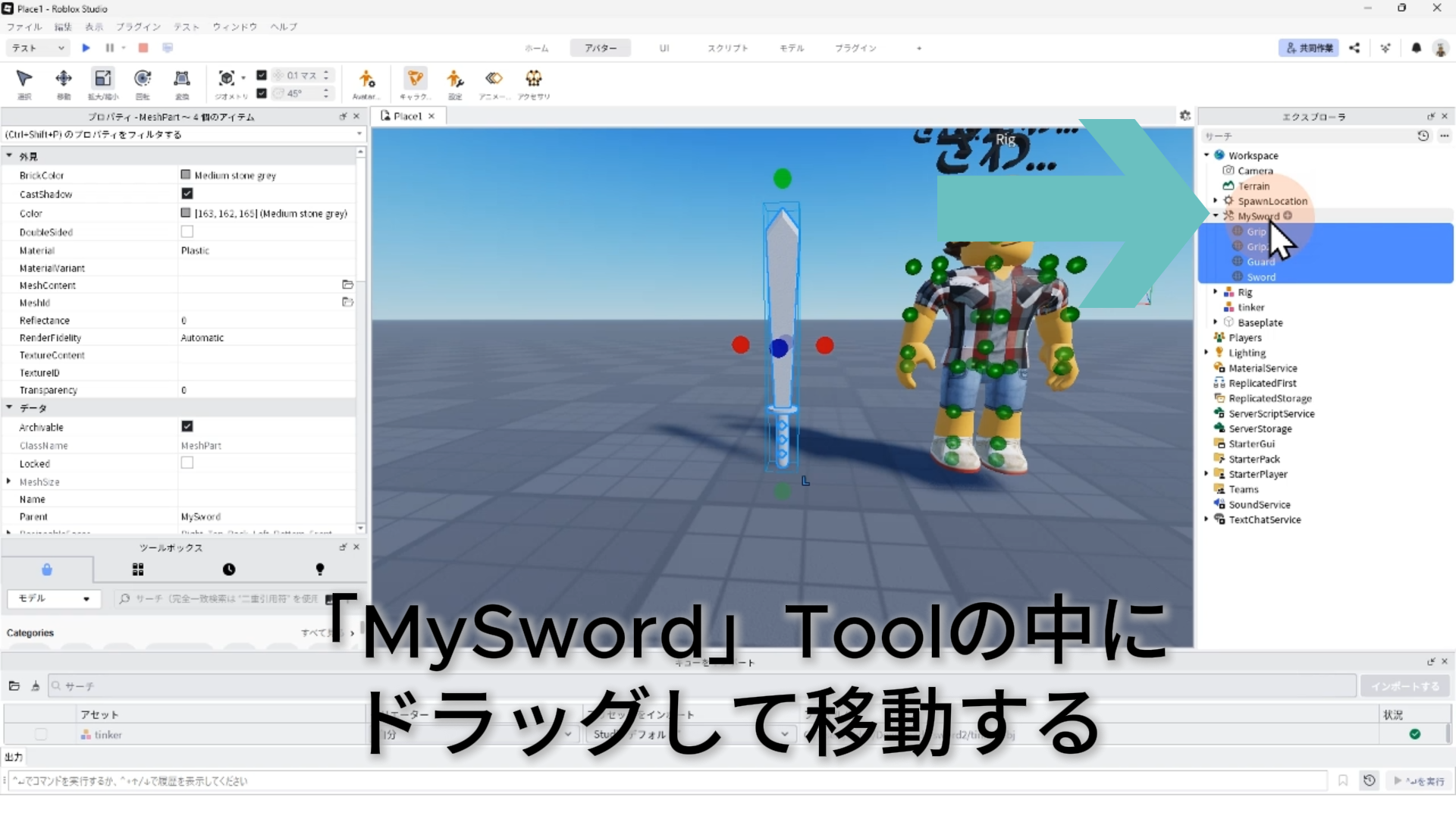The width and height of the screenshot is (1456, 819).
Task: Click the Explorer search field
Action: pos(1304,136)
